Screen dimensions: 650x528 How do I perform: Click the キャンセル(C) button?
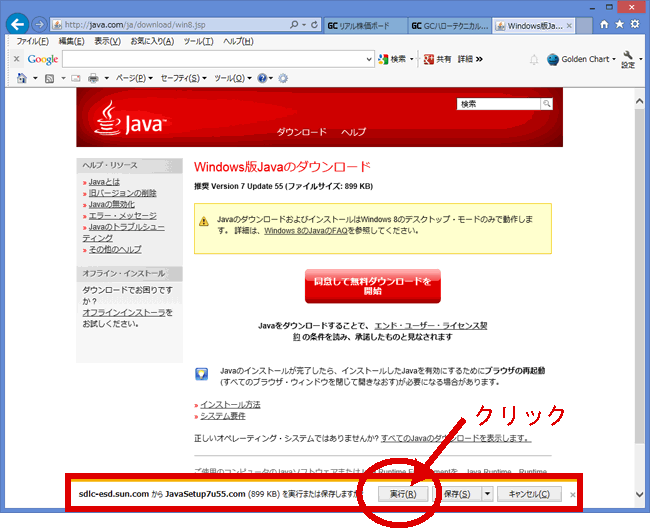[x=529, y=494]
